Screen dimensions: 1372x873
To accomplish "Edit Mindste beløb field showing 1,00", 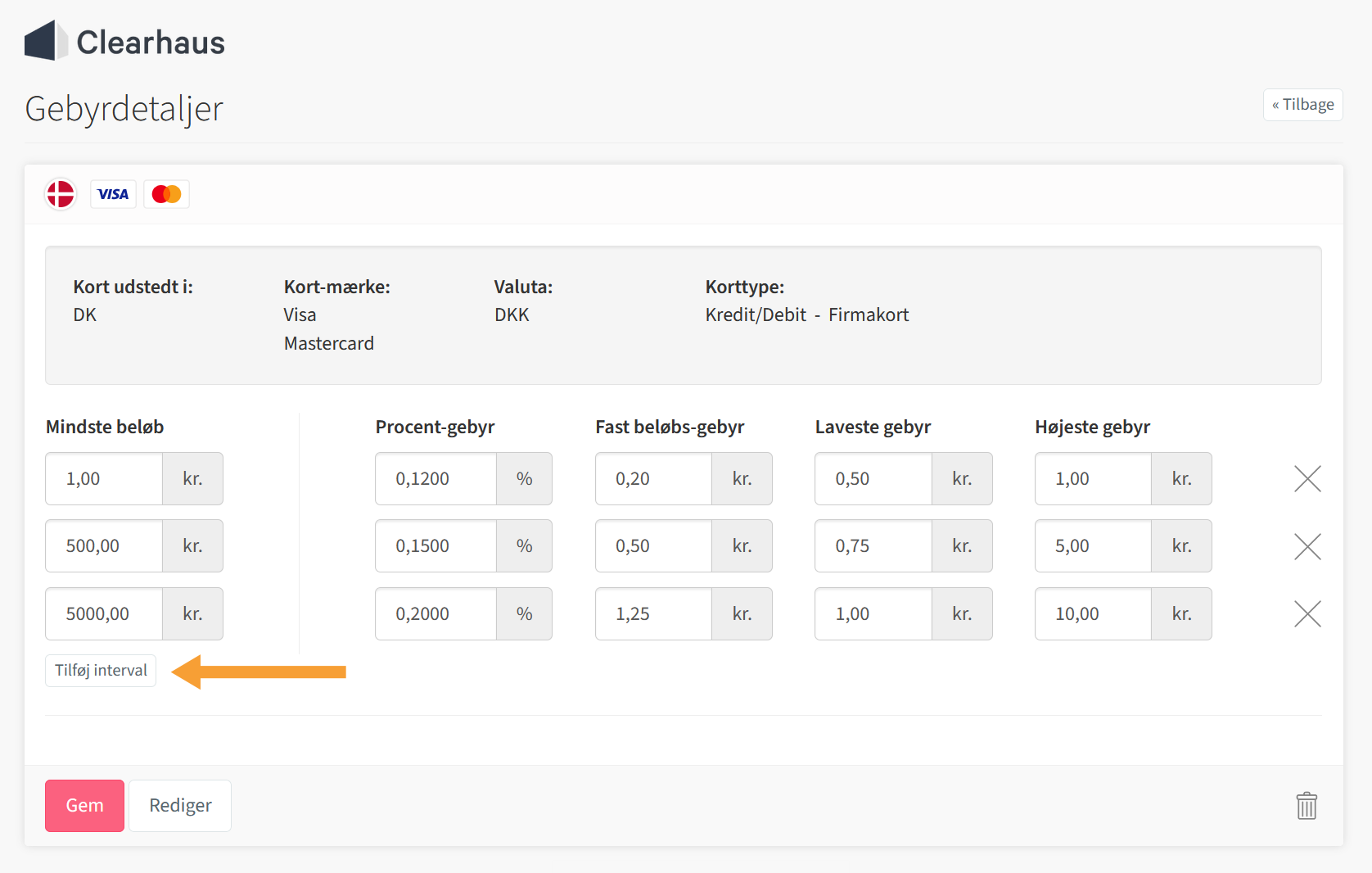I will pos(104,479).
